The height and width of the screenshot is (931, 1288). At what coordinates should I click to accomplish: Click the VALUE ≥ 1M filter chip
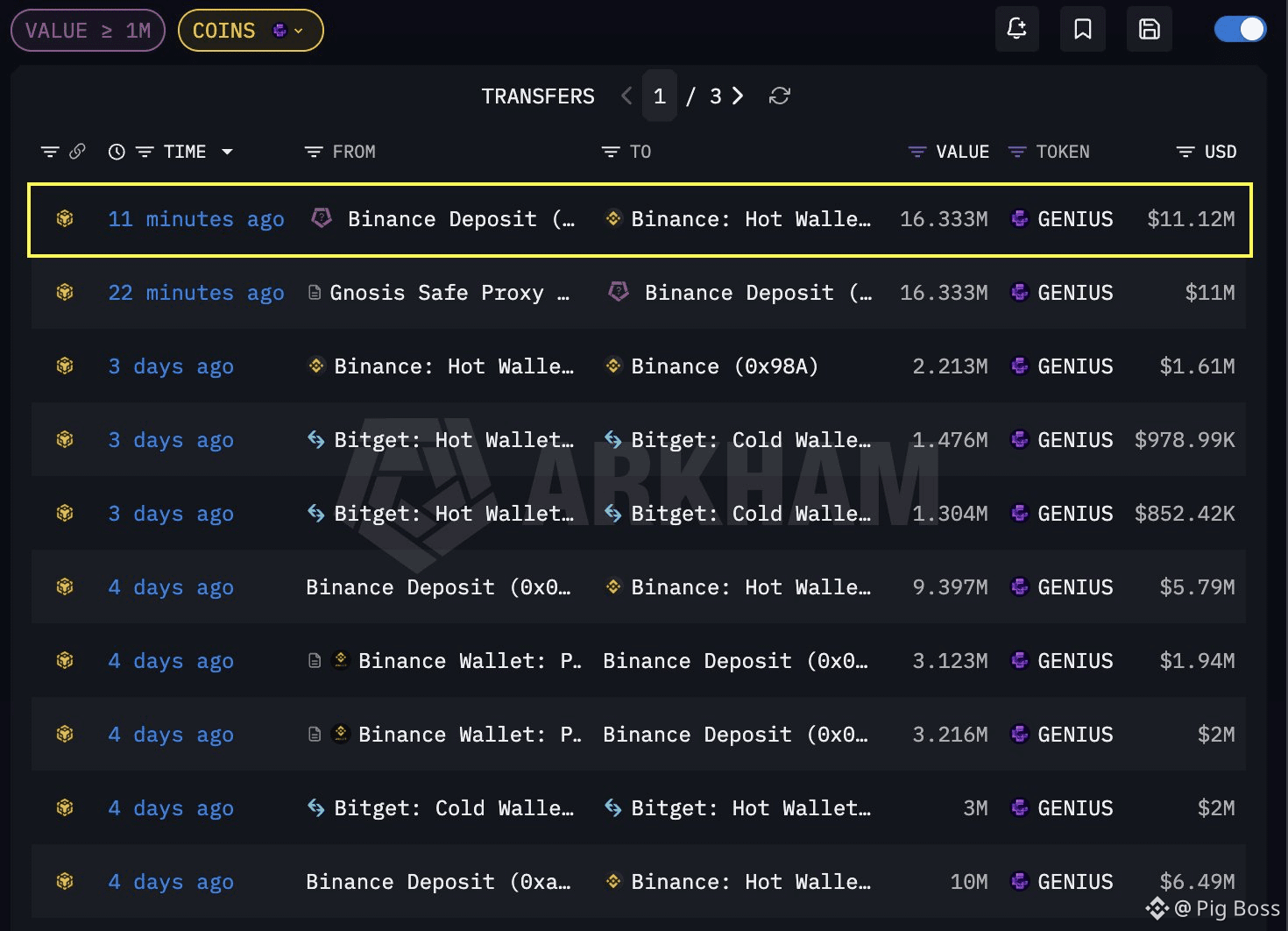click(88, 31)
